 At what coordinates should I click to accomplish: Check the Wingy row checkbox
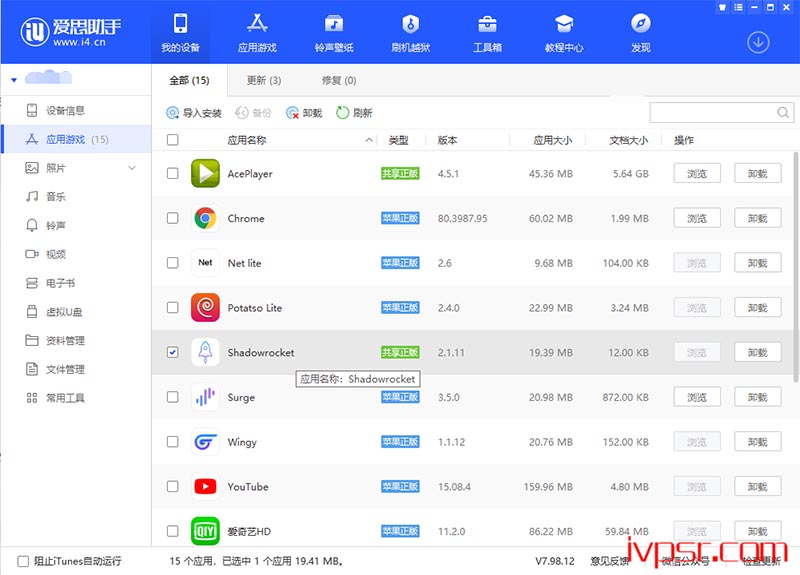172,442
